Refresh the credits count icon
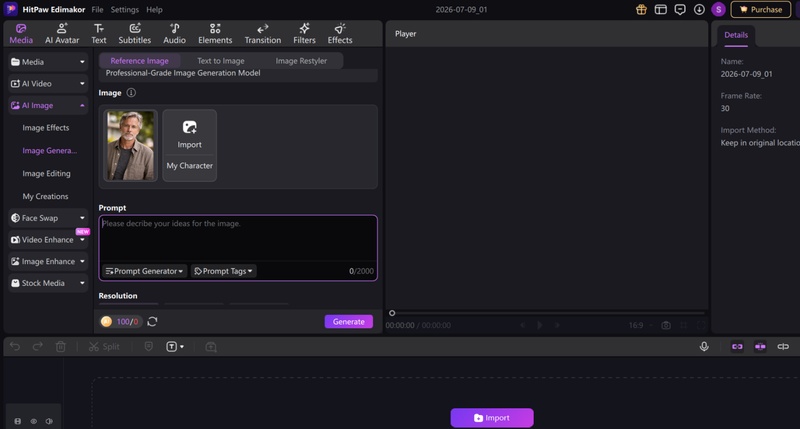800x429 pixels. coord(152,321)
